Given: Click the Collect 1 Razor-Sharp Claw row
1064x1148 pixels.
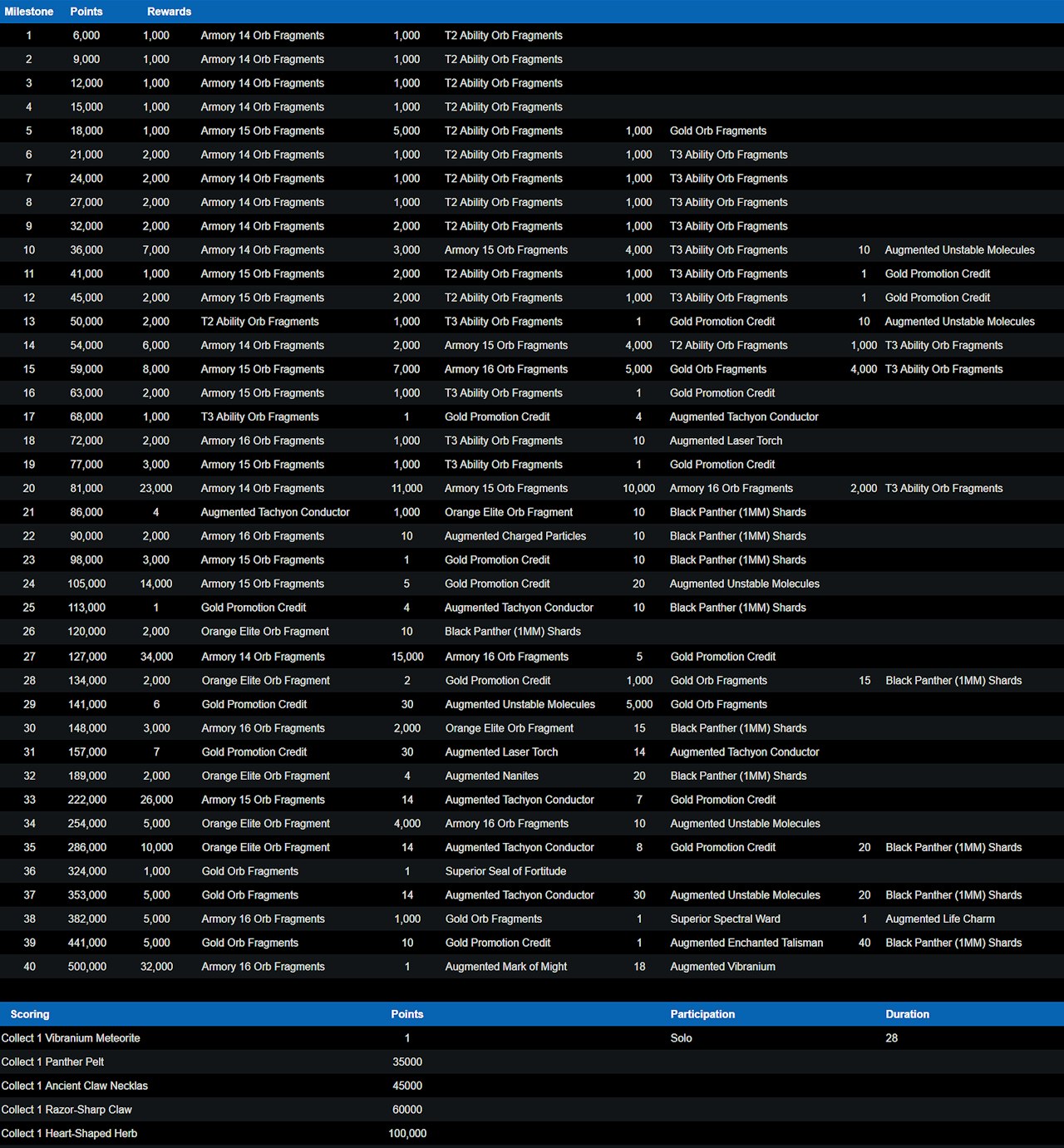Looking at the screenshot, I should click(66, 1110).
